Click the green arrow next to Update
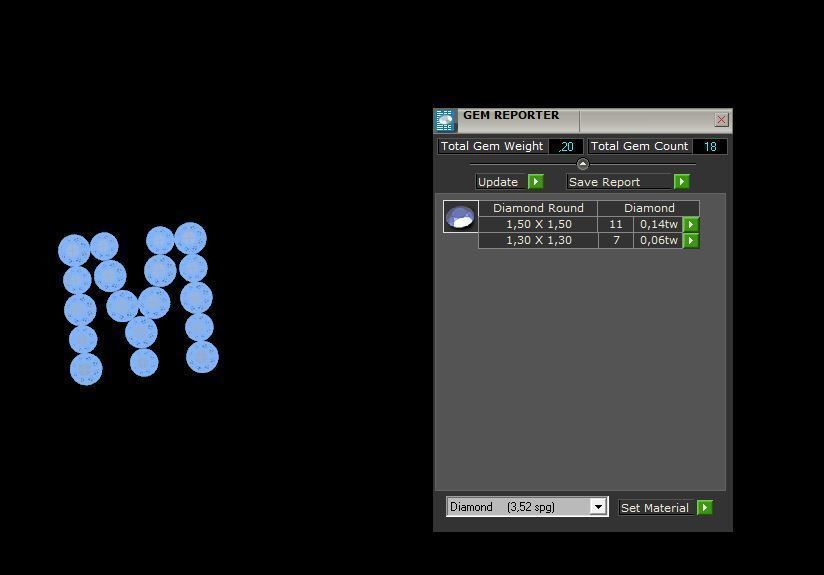 coord(535,182)
